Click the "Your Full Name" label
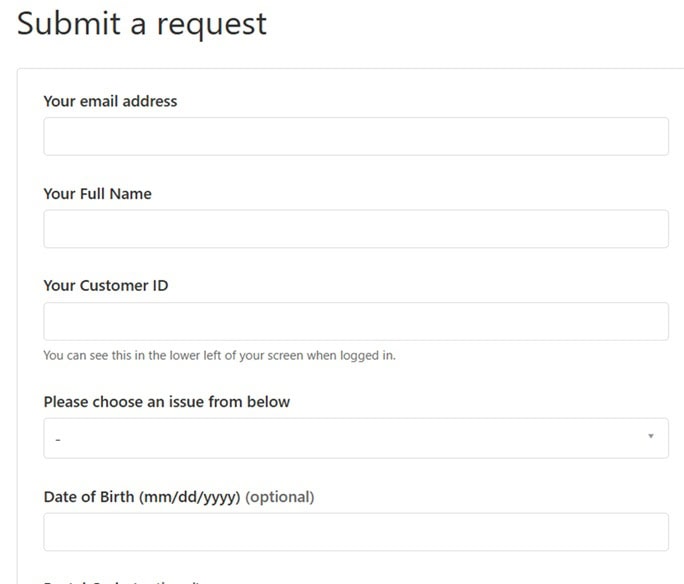This screenshot has width=684, height=584. (x=97, y=194)
